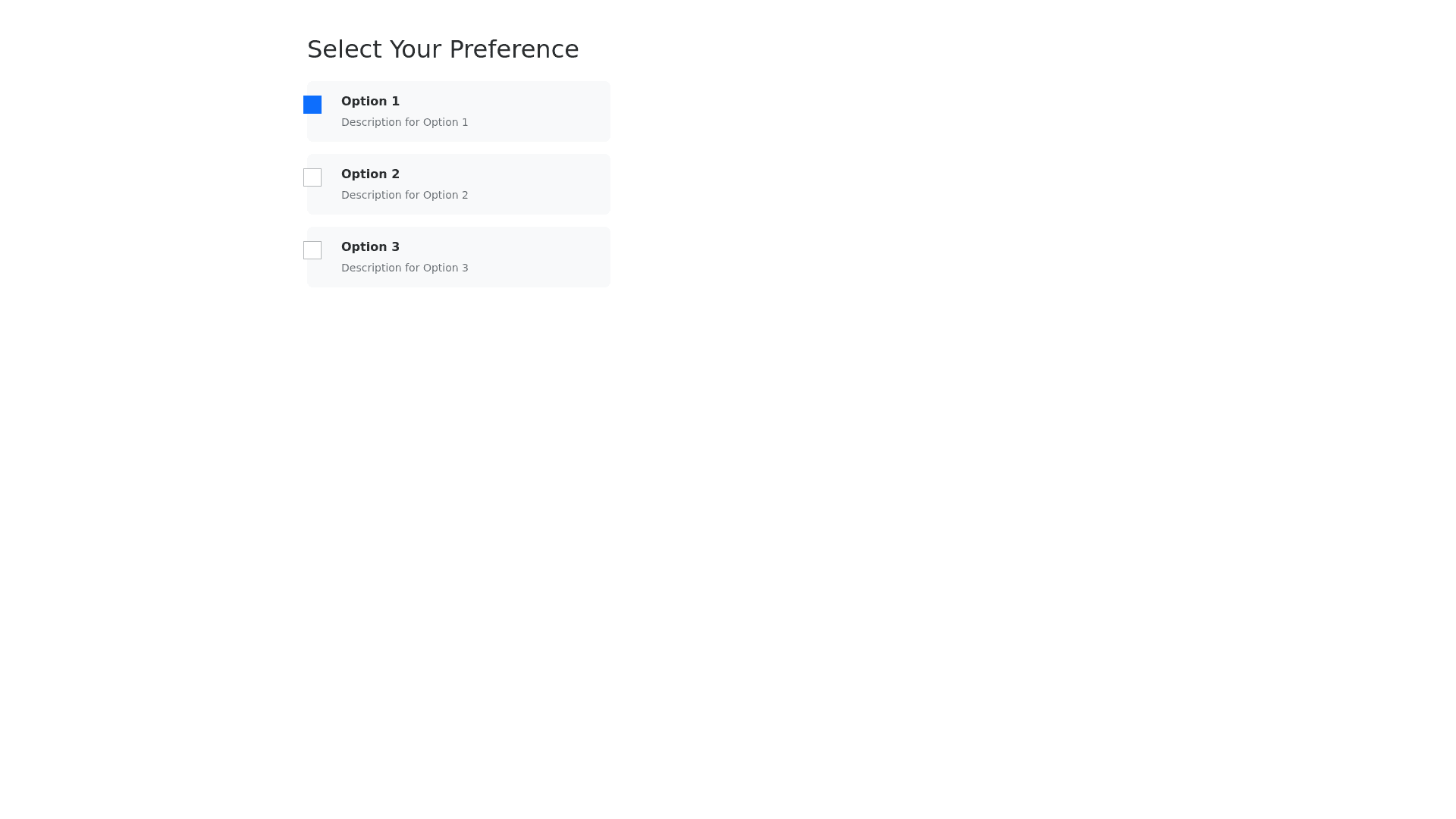Click the word Description in the second card
The image size is (1456, 819).
371,195
